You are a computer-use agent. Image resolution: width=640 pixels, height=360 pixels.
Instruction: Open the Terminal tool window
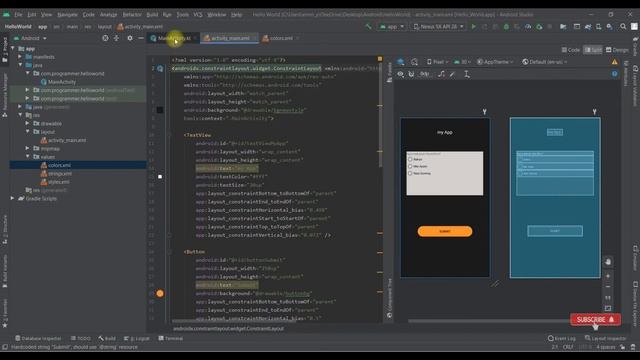tap(171, 338)
